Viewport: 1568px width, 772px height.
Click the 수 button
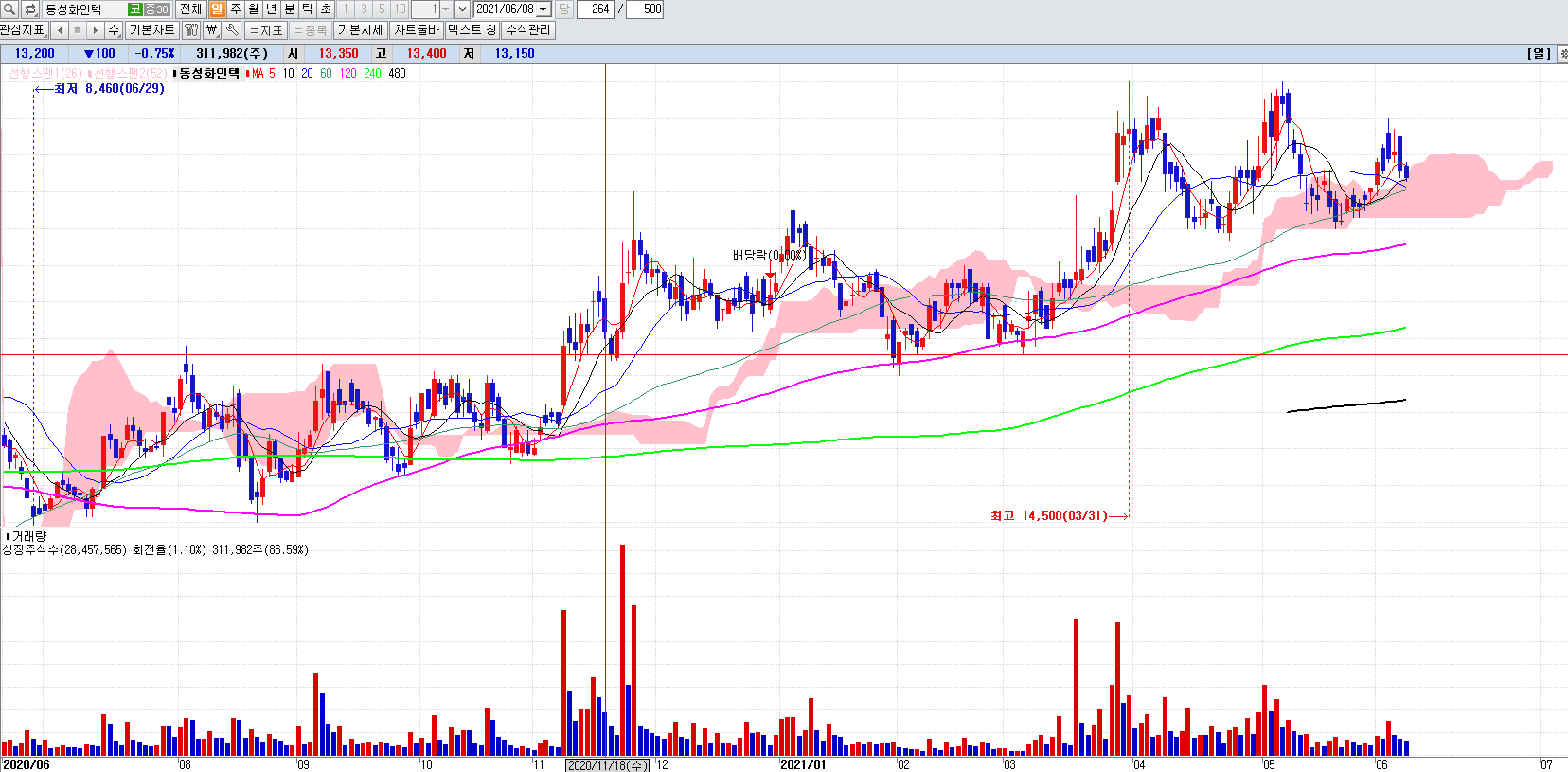coord(114,30)
